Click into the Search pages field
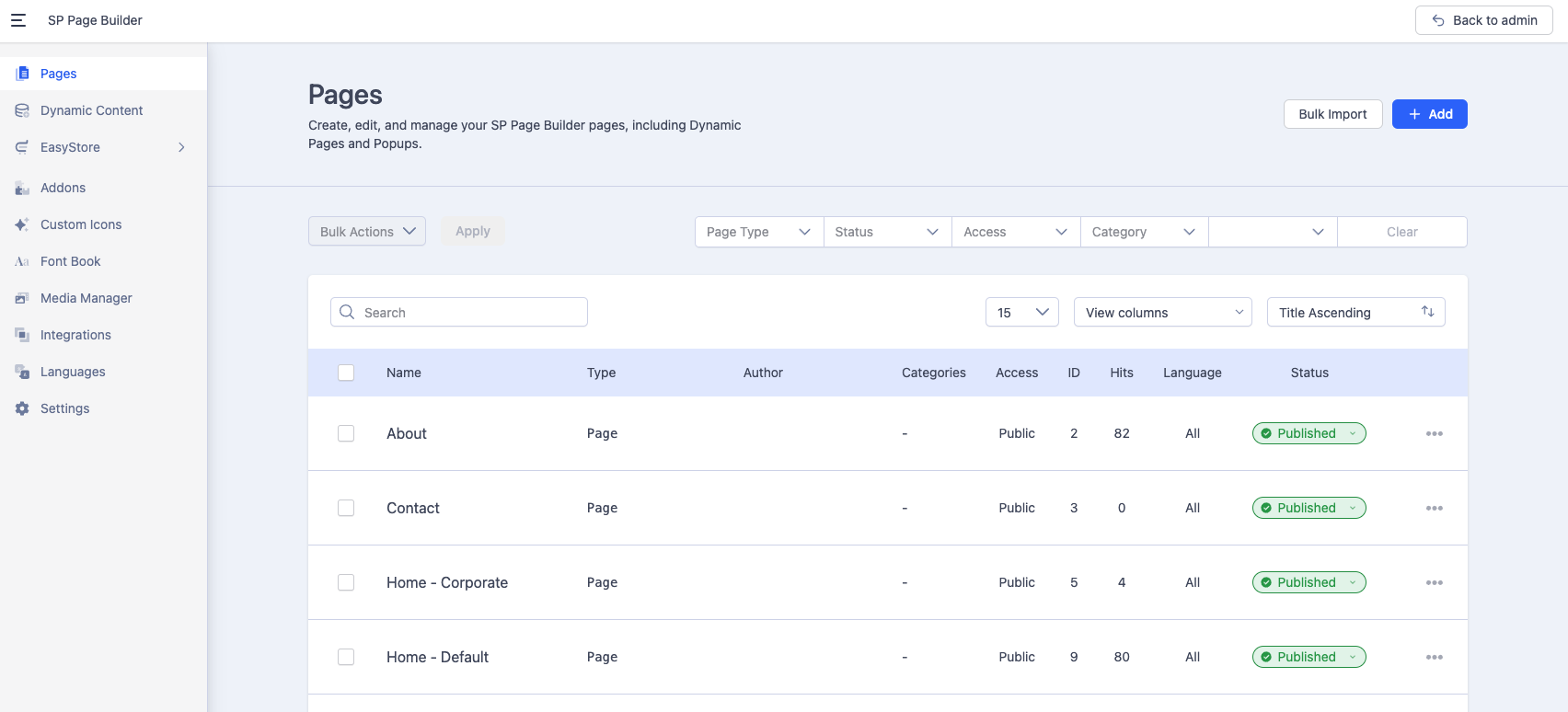This screenshot has width=1568, height=712. pyautogui.click(x=469, y=313)
